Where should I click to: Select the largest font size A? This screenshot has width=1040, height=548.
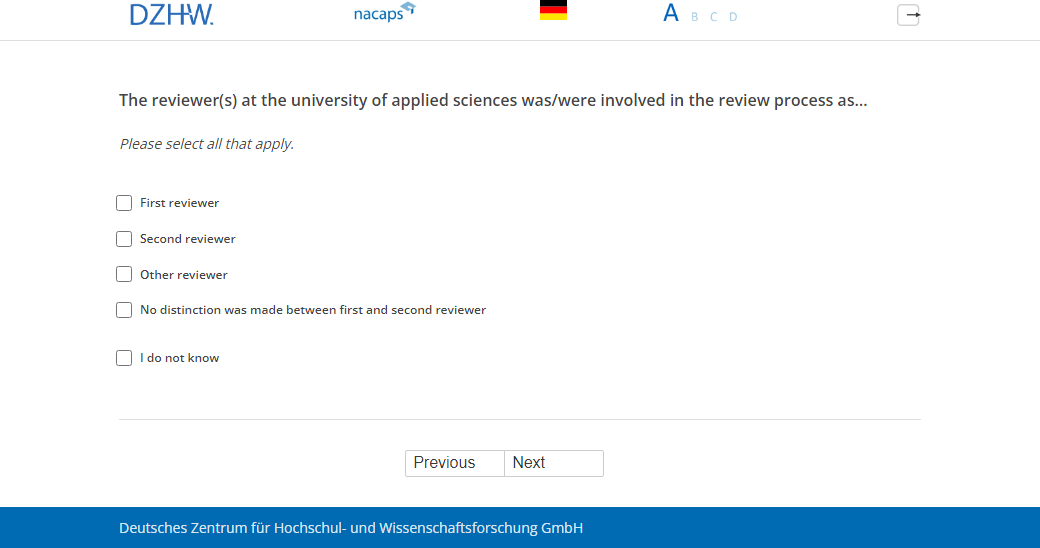coord(671,14)
